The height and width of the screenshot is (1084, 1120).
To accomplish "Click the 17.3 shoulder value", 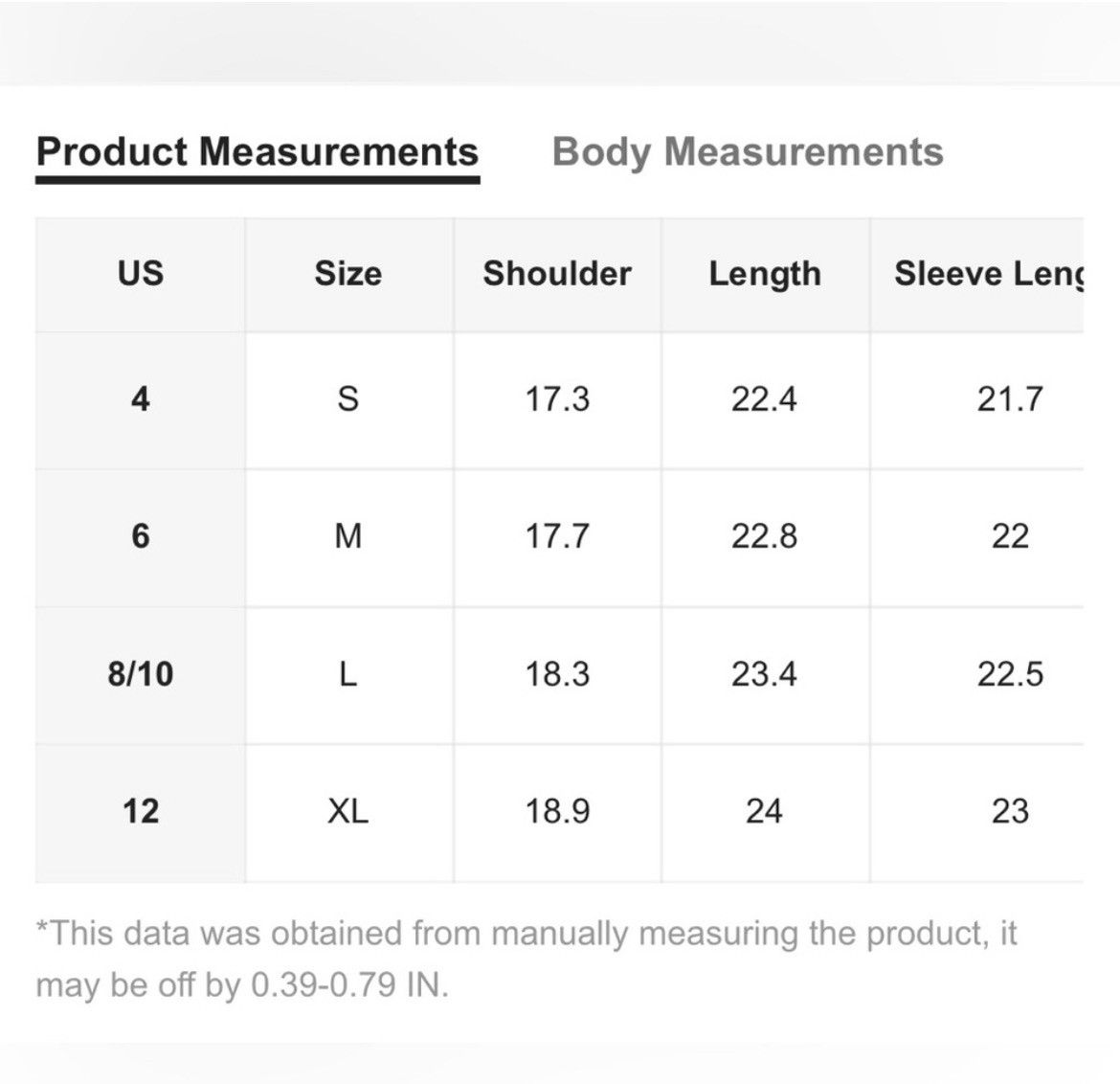I will 557,399.
